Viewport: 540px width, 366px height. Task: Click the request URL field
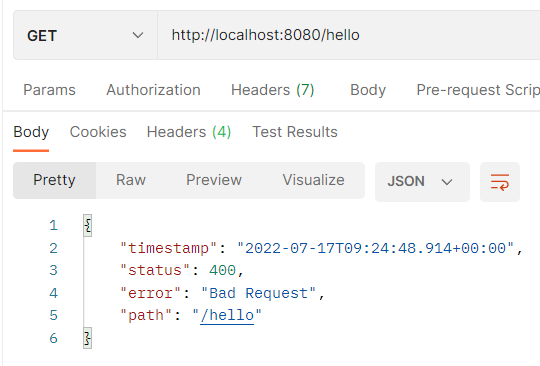349,35
